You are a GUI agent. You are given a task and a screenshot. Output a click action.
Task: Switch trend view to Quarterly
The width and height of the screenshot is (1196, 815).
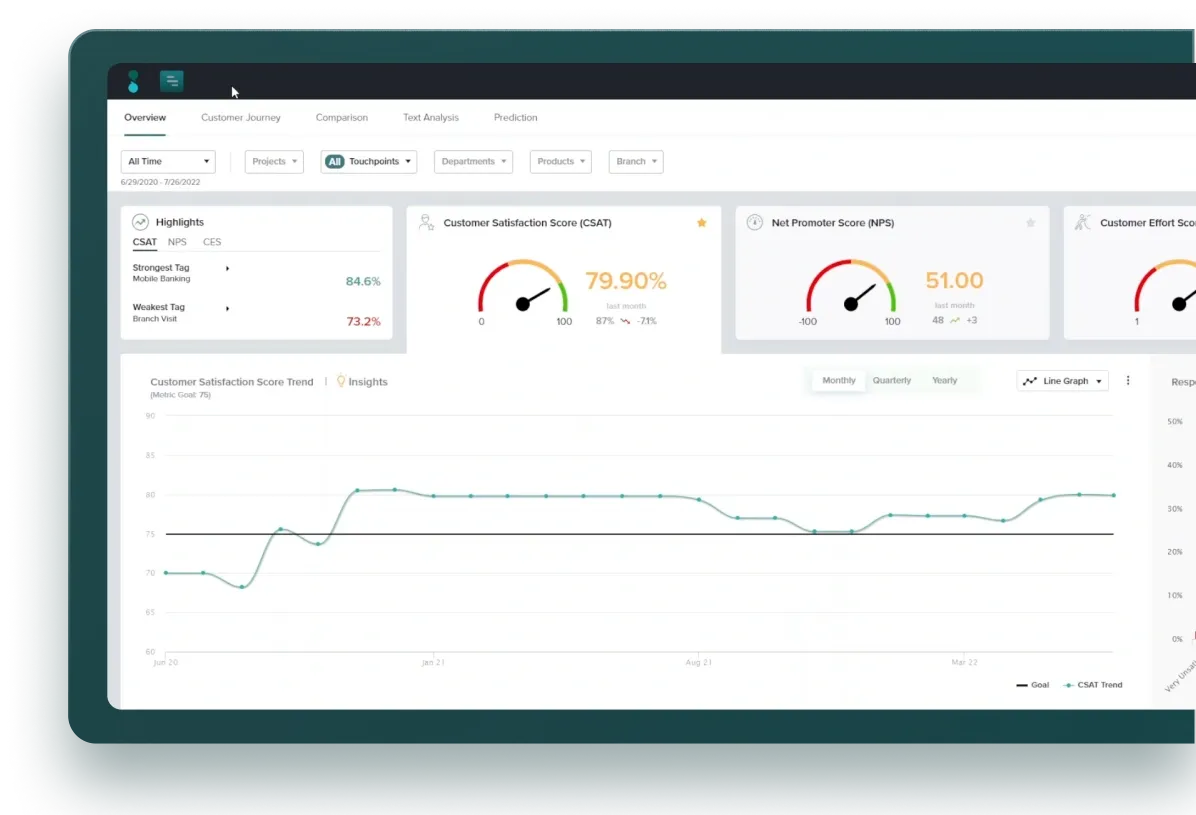(891, 381)
